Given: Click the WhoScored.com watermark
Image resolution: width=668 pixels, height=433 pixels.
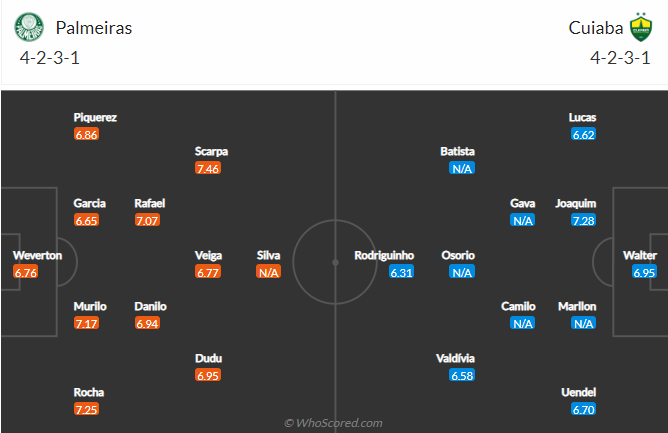Looking at the screenshot, I should (x=333, y=423).
